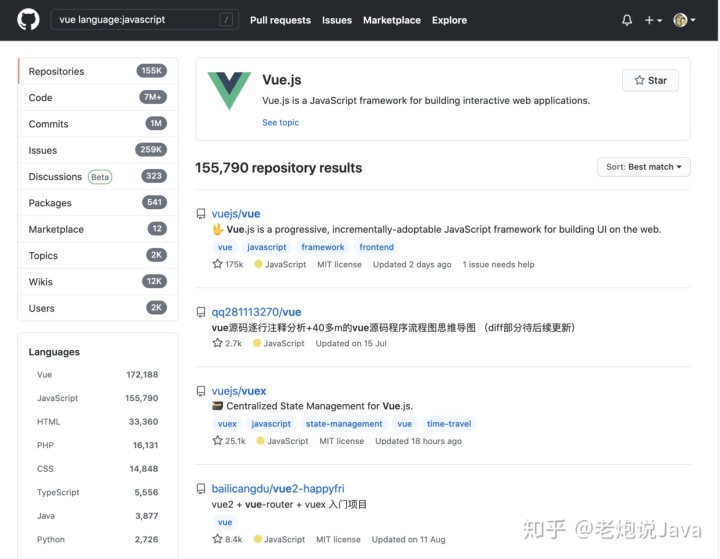Go to Pull requests
Screen dimensions: 720x559
[x=280, y=20]
